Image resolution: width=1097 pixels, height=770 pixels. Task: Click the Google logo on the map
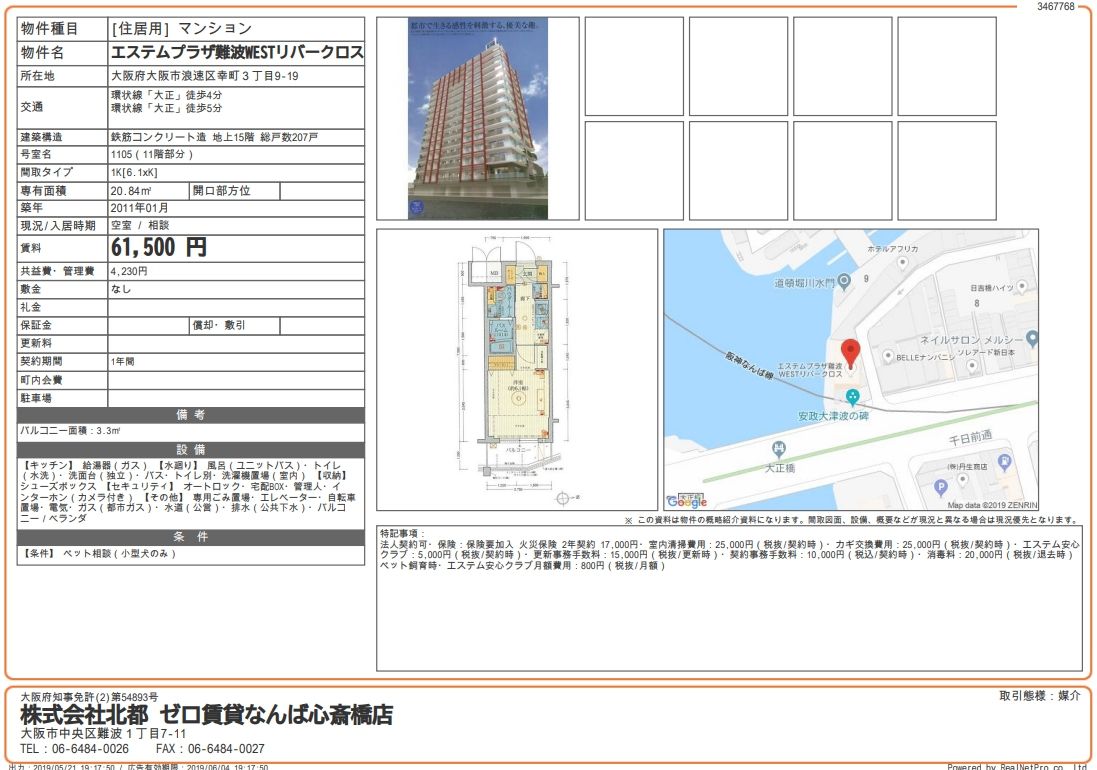(x=687, y=501)
